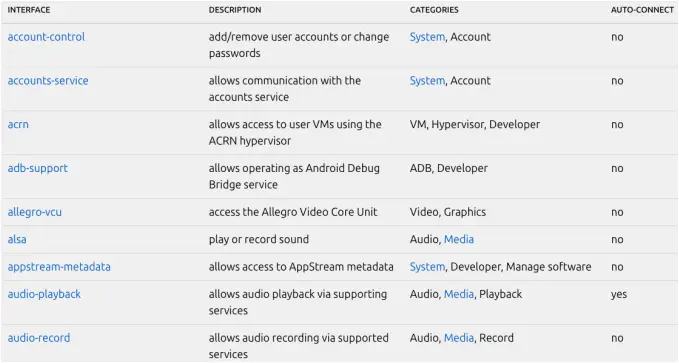
Task: Click System category in accounts-service row
Action: (x=427, y=81)
